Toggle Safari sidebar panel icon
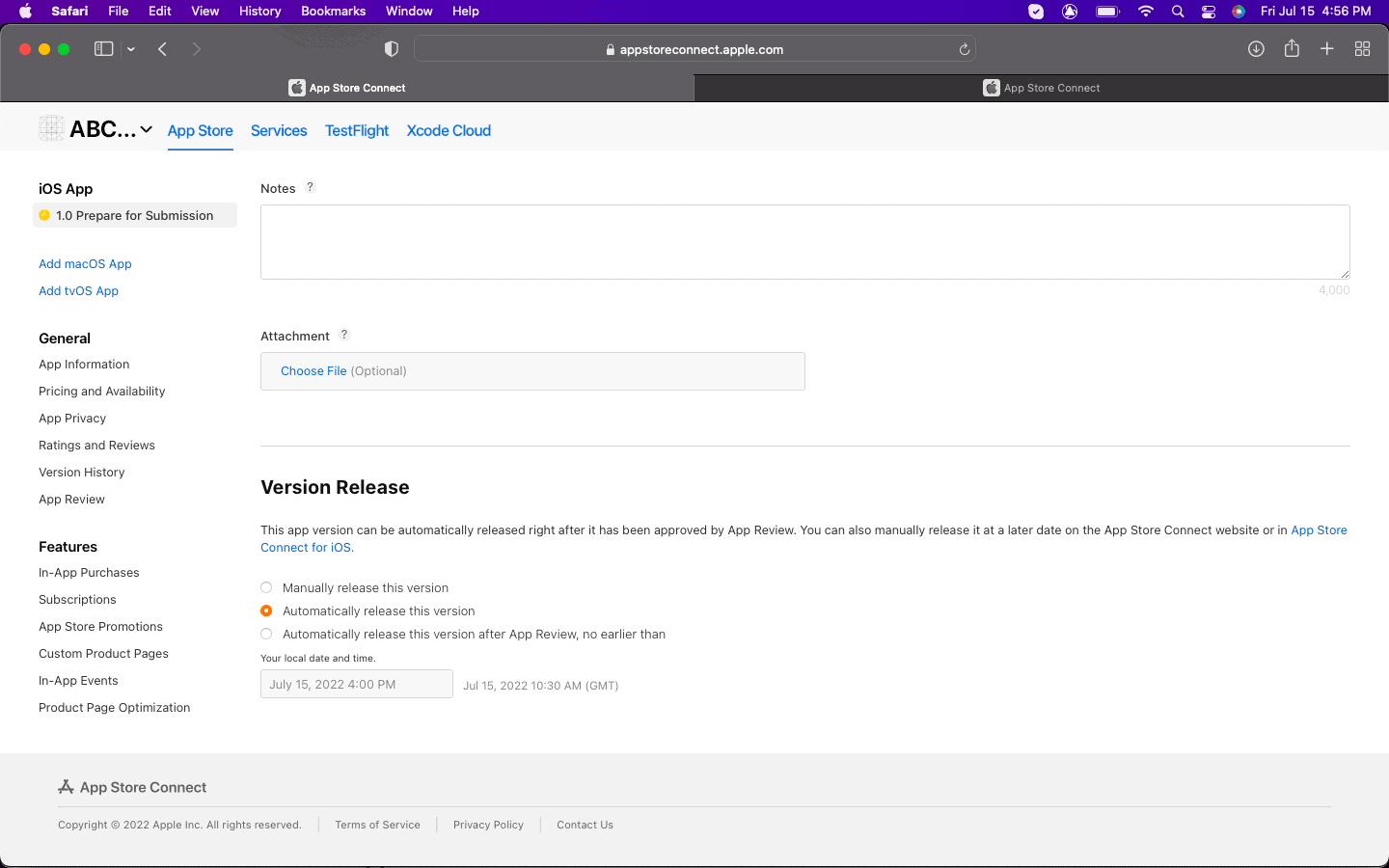This screenshot has width=1389, height=868. tap(103, 49)
